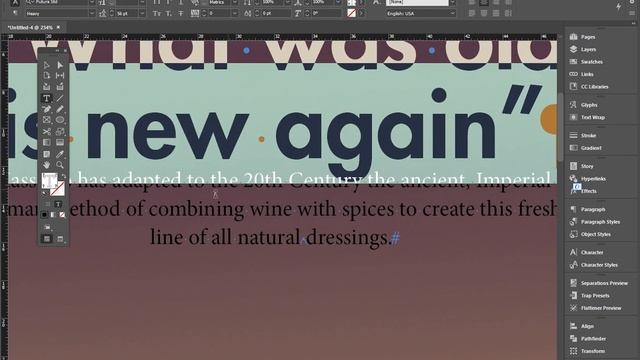Open the Effects panel icon
Image resolution: width=640 pixels, height=360 pixels.
point(573,191)
